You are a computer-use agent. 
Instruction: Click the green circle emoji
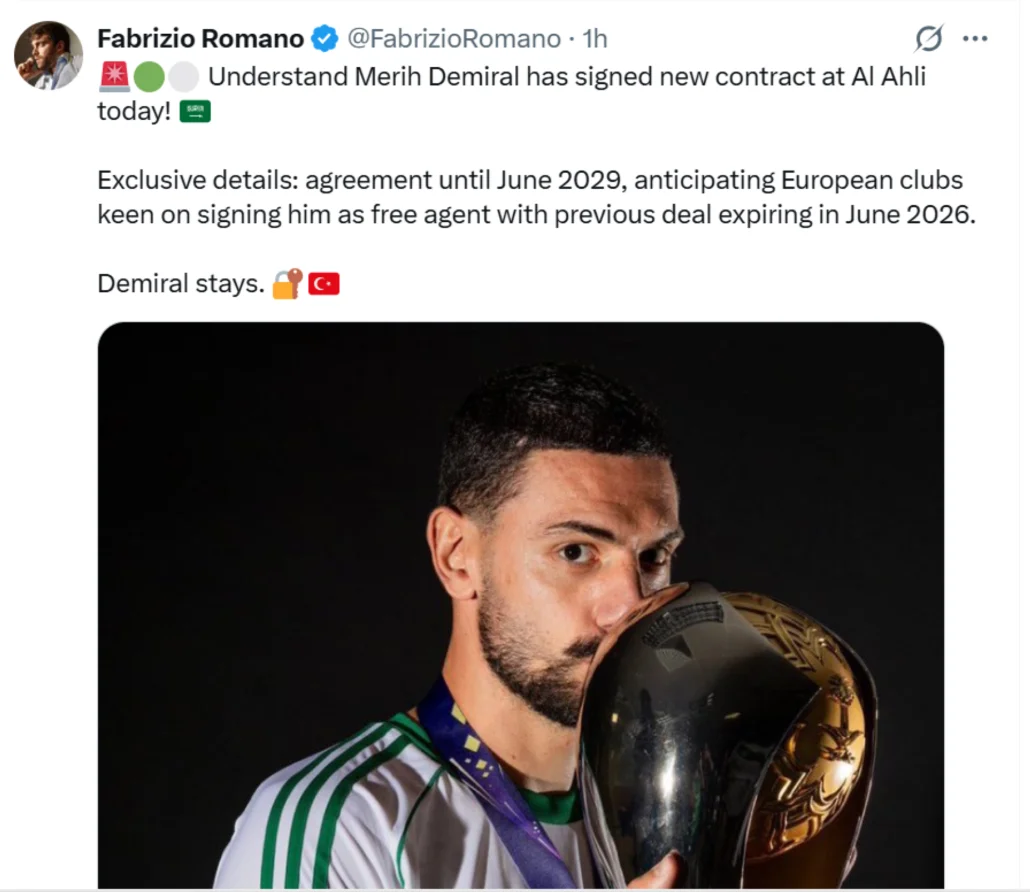pos(149,77)
